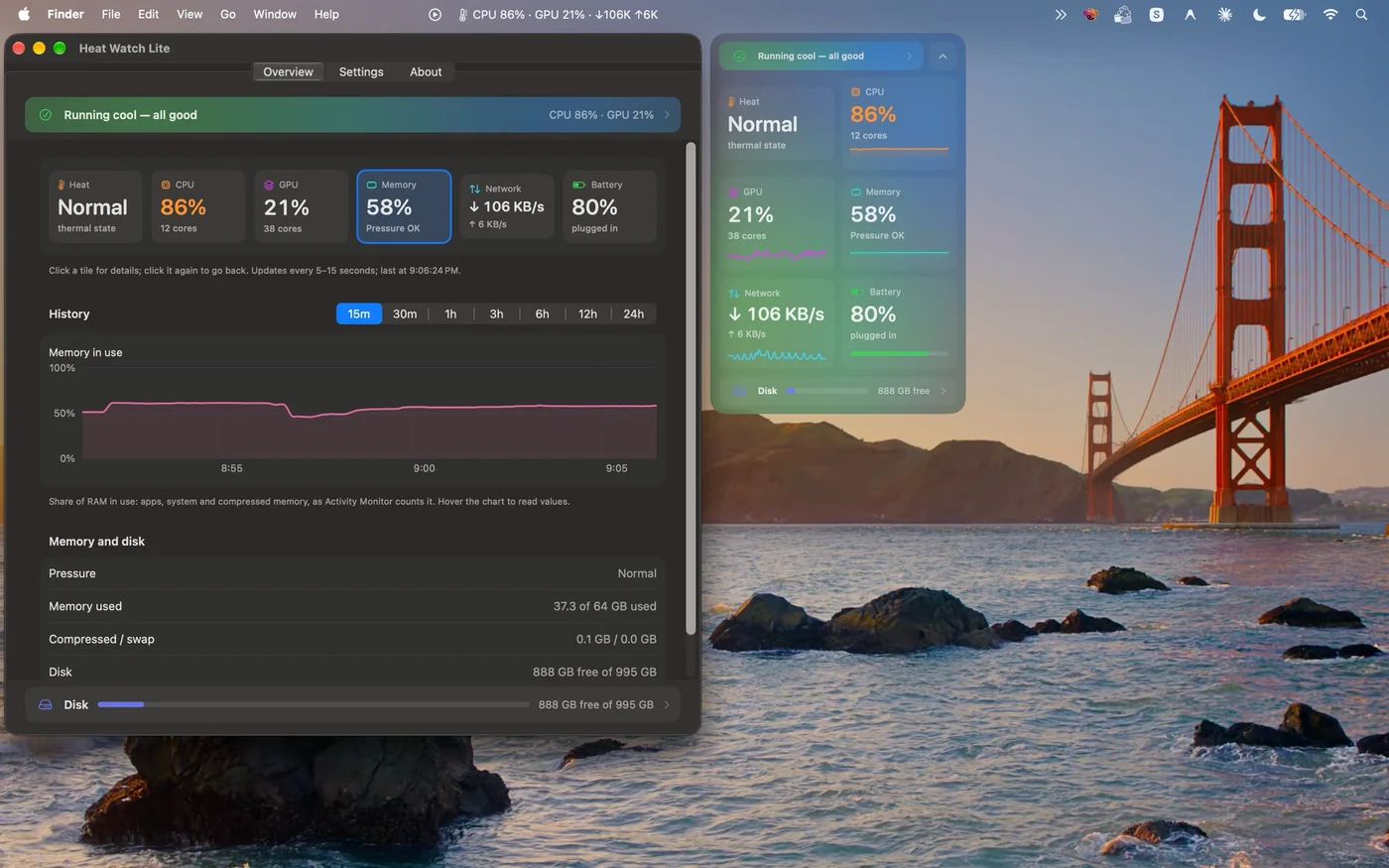Open the Wi-Fi menu bar icon
The image size is (1389, 868).
pos(1330,15)
